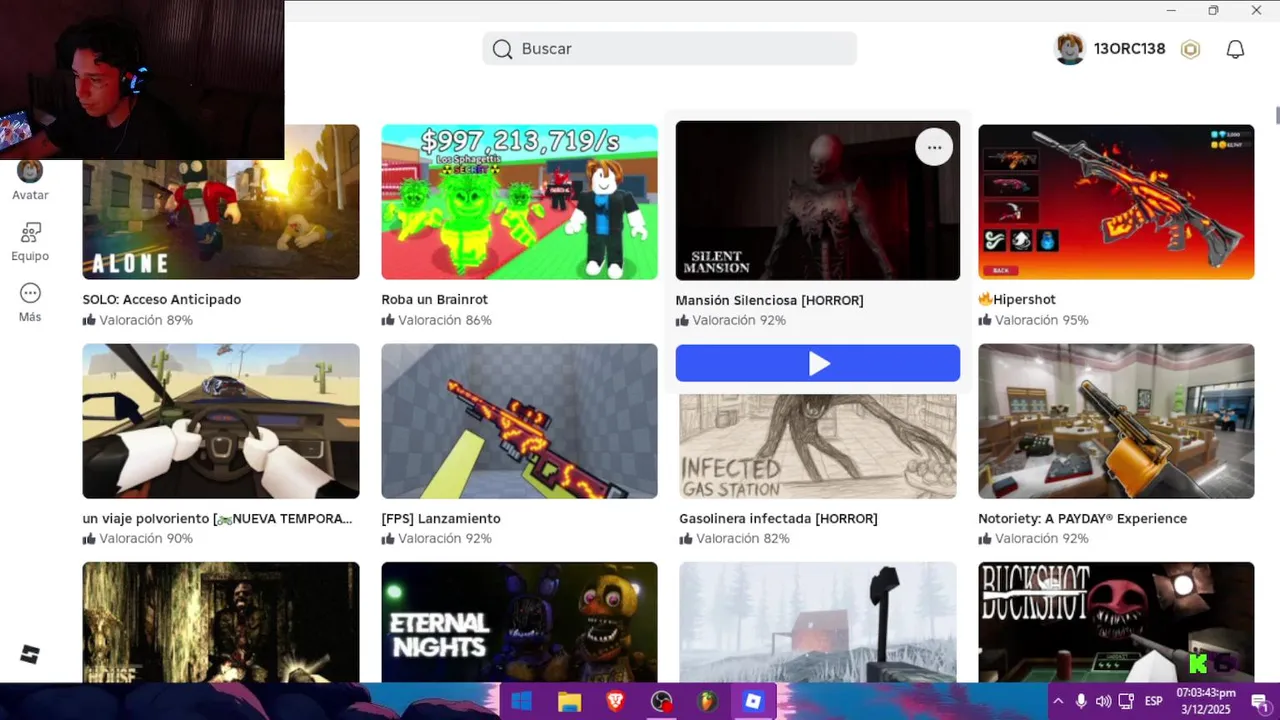Click the Mansión Silenciosa [HORROR] title
Viewport: 1280px width, 720px height.
[x=770, y=300]
